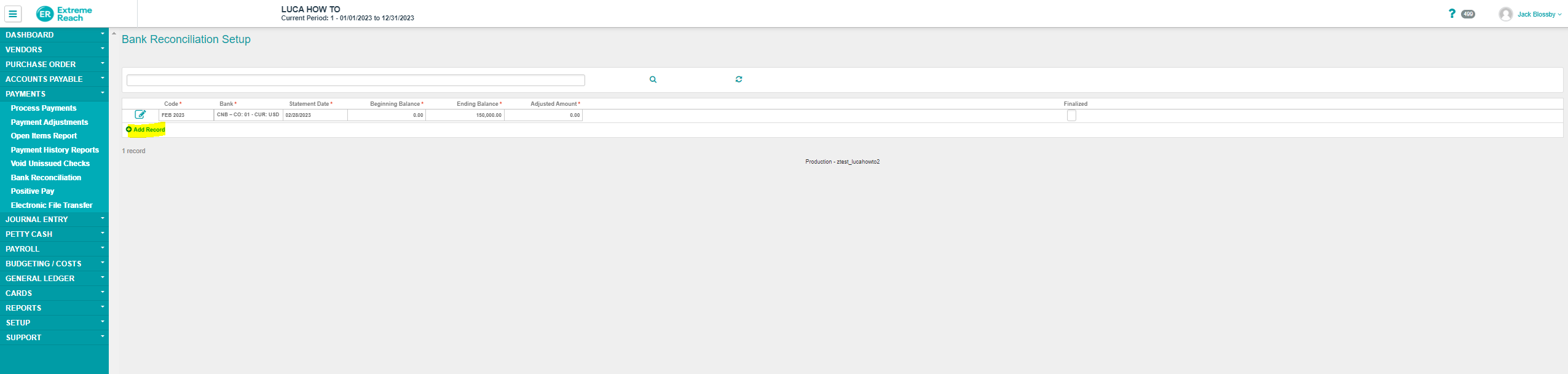Expand the General Ledger section
Viewport: 1568px width, 374px height.
(x=54, y=279)
